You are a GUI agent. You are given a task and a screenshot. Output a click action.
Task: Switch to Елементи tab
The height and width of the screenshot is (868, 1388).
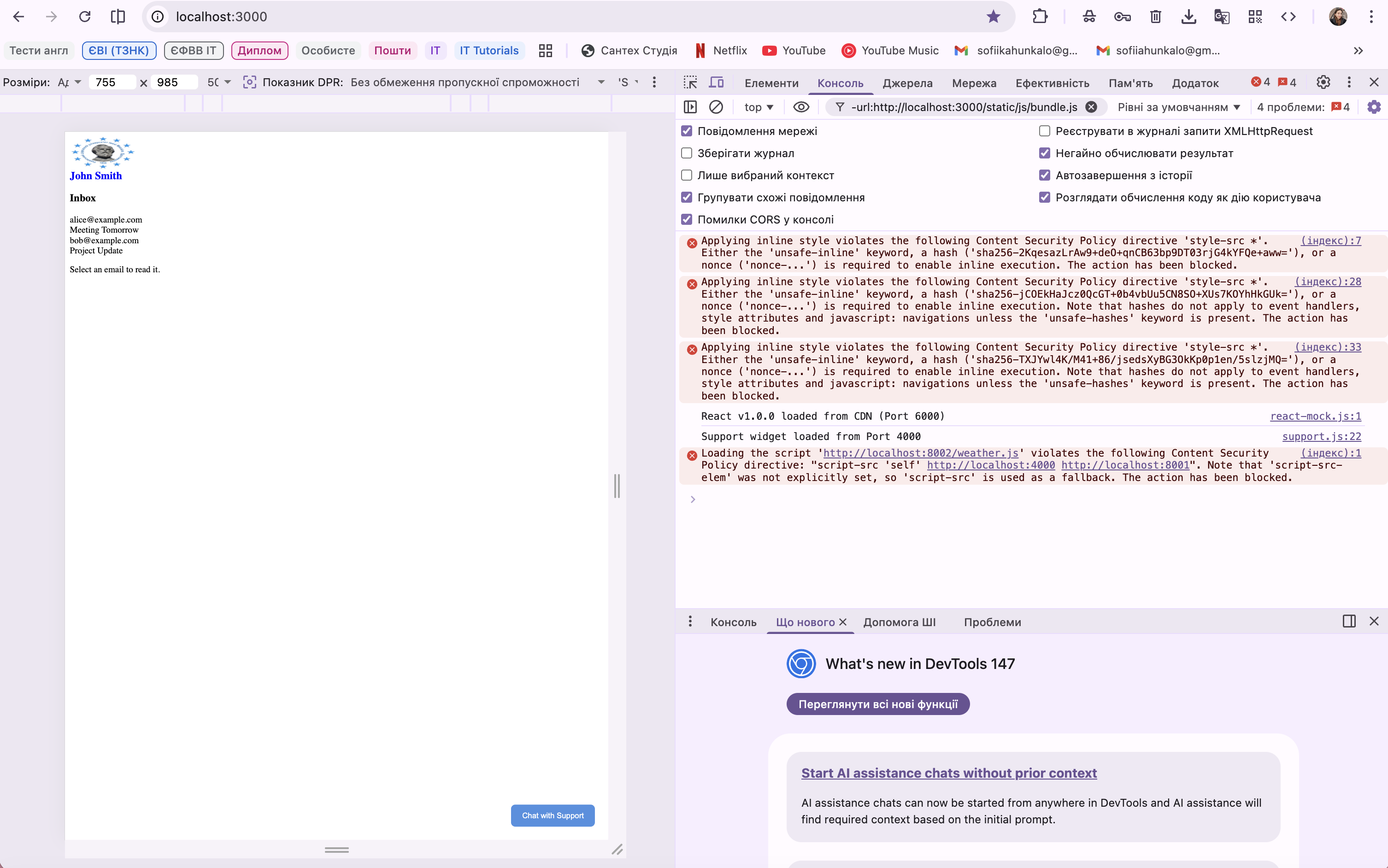(771, 83)
